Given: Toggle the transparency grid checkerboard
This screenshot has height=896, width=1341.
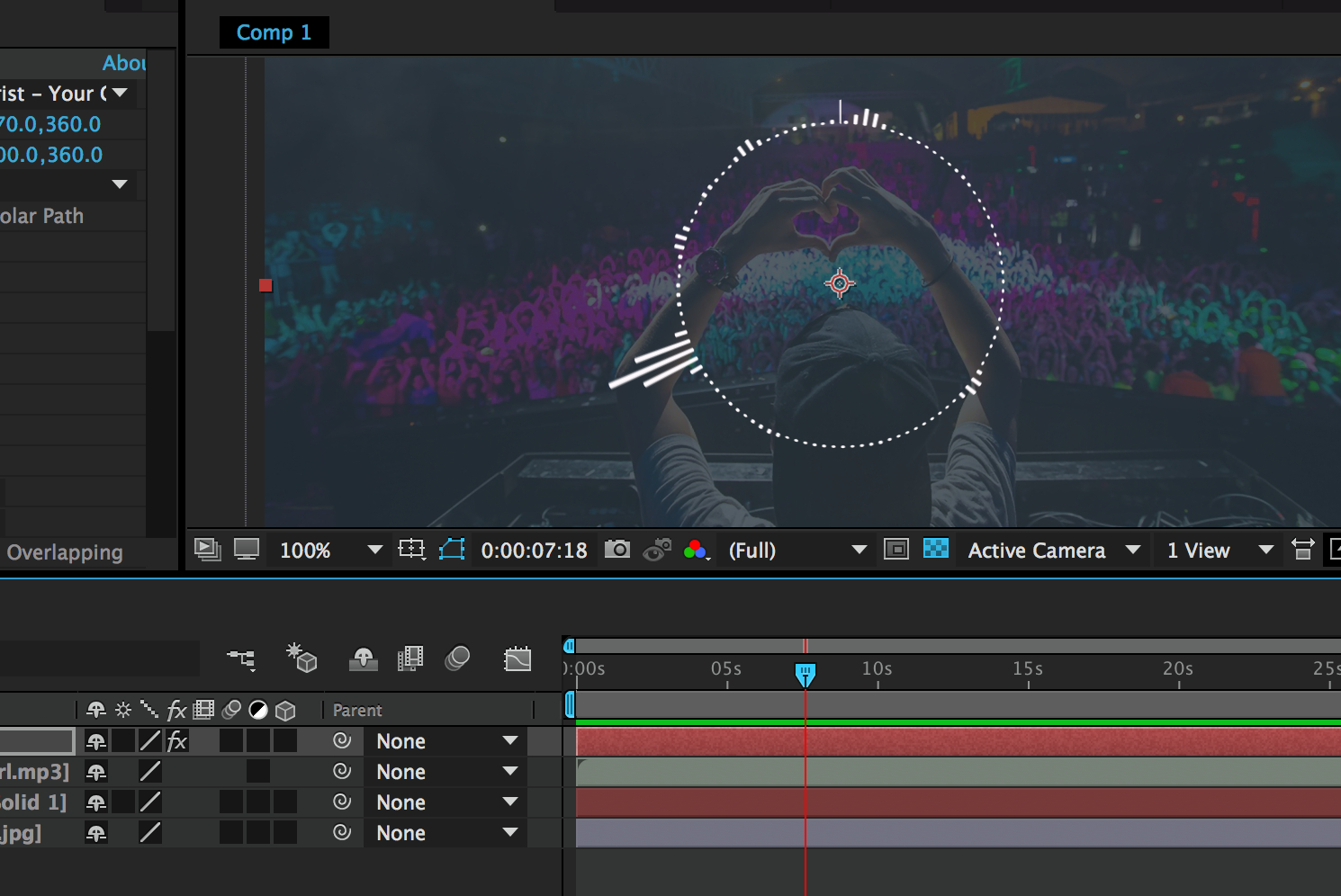Looking at the screenshot, I should (x=936, y=549).
